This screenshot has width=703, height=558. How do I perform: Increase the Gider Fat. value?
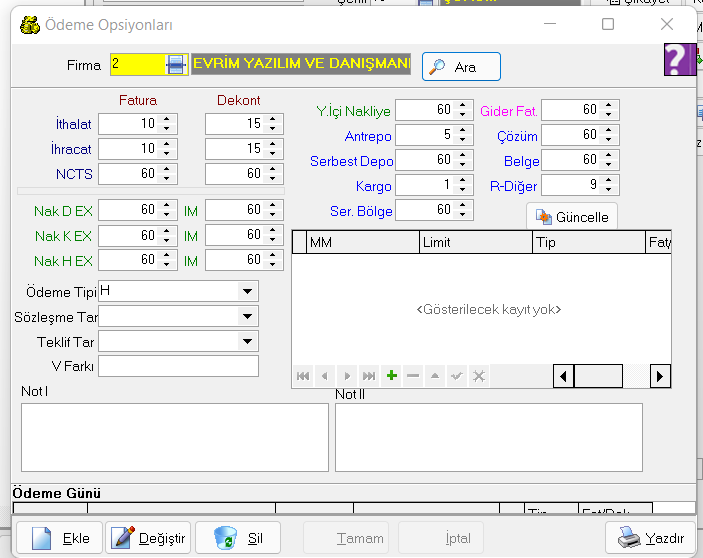coord(608,105)
